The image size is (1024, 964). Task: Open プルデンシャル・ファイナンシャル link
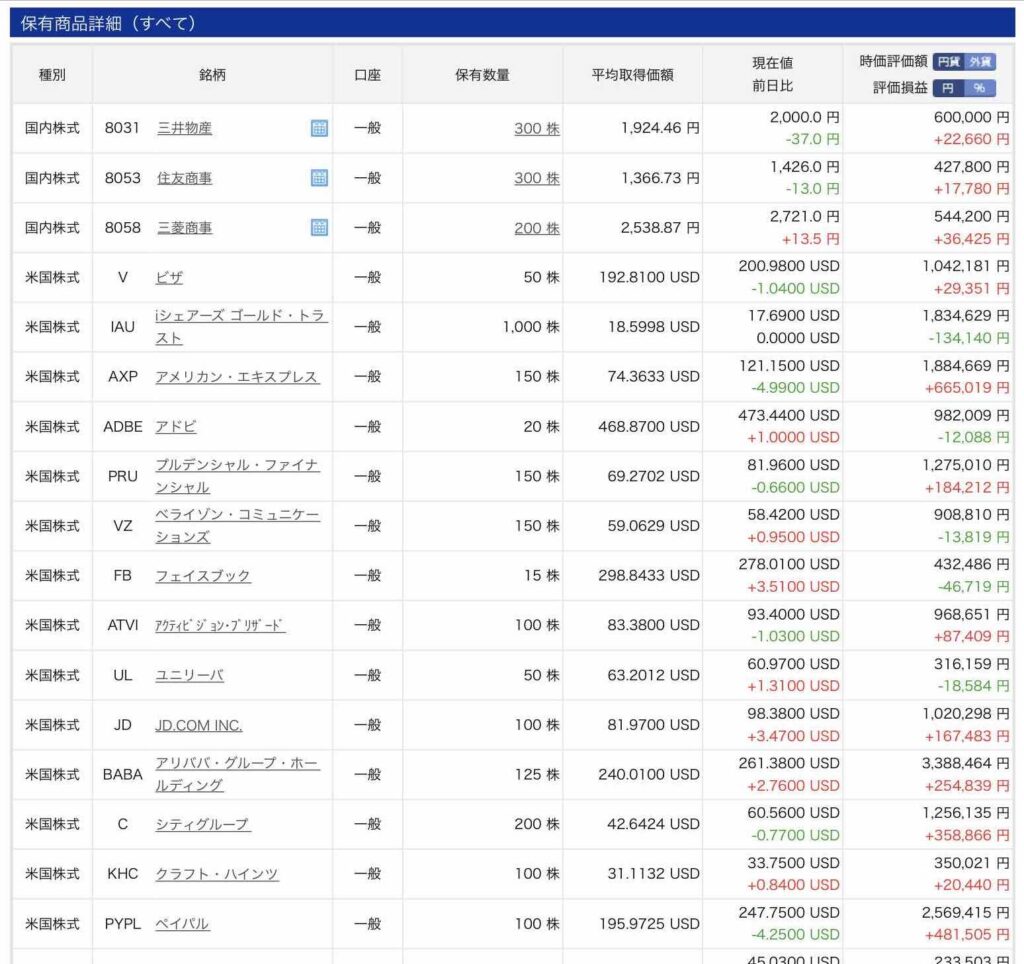point(237,476)
